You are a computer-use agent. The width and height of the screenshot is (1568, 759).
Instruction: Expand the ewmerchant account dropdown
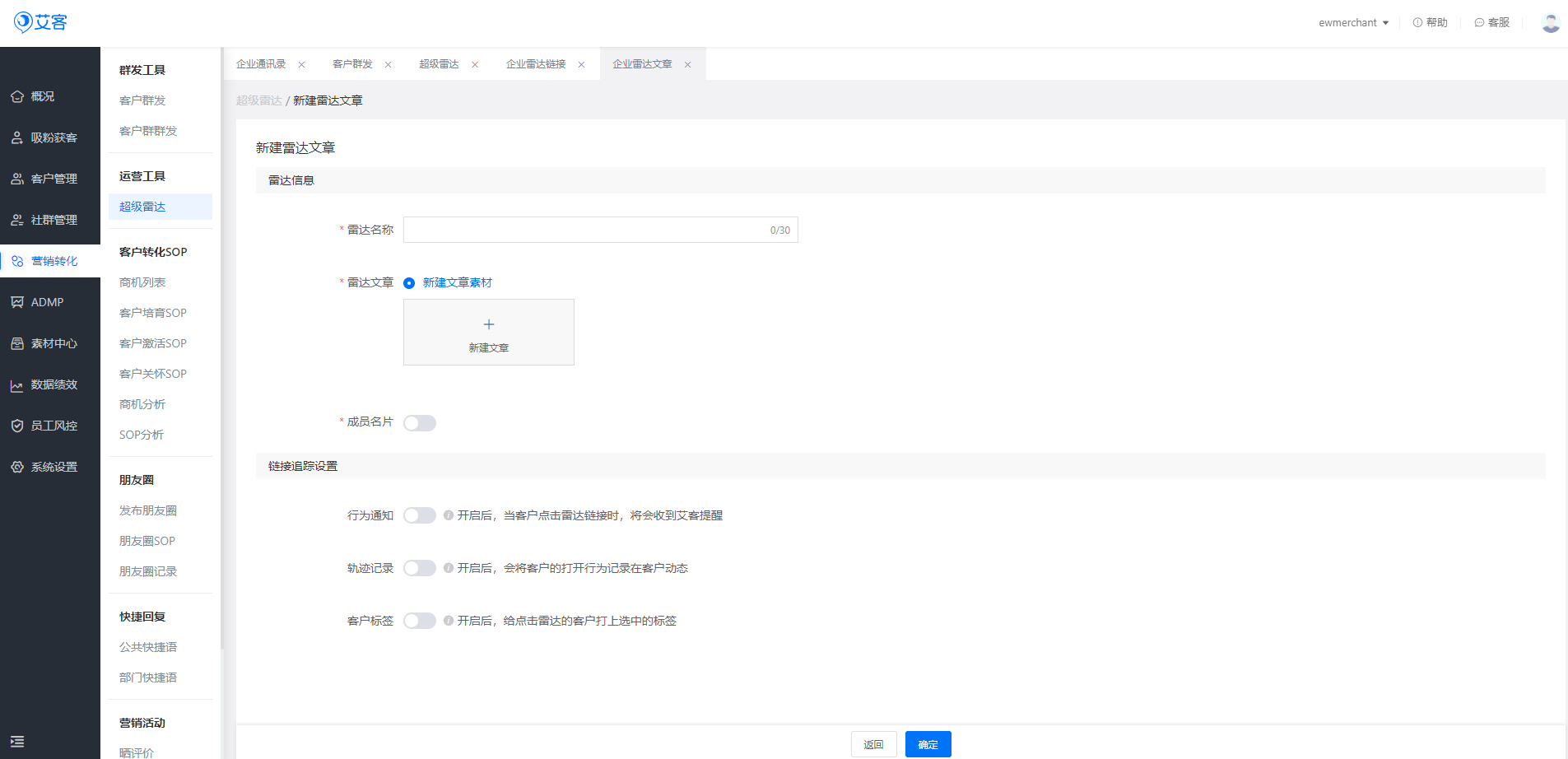coord(1353,22)
